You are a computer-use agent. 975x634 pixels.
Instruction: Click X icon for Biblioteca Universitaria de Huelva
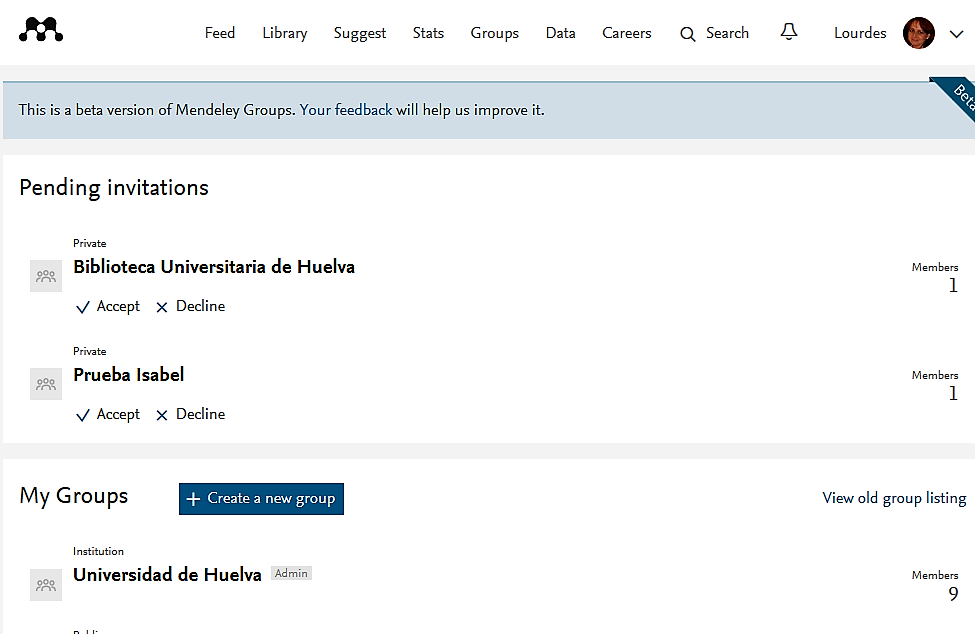point(162,308)
